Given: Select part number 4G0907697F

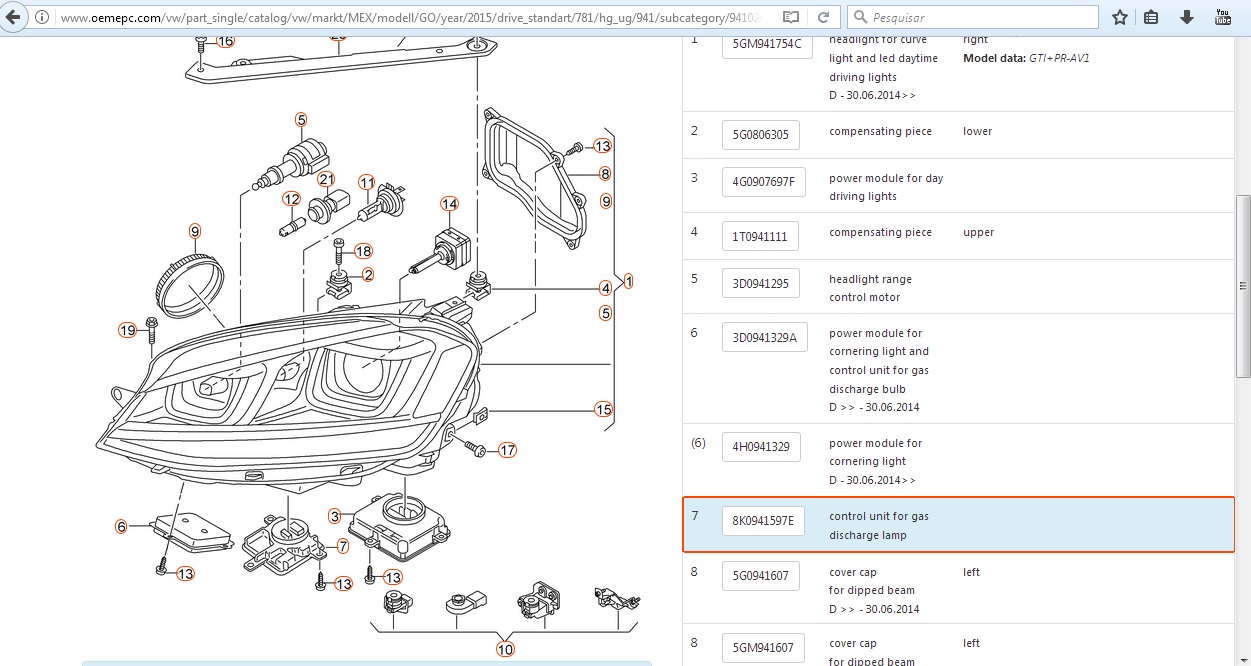Looking at the screenshot, I should pos(763,182).
